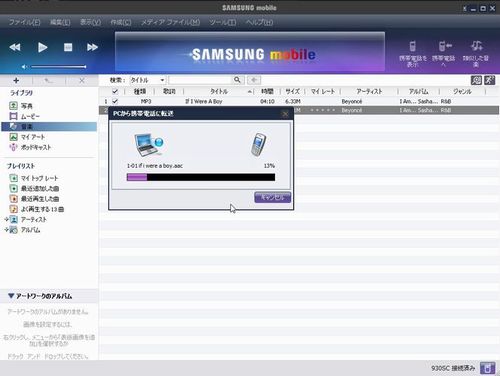Open the 最近再生した曲 playlist
The height and width of the screenshot is (376, 500).
[40, 199]
